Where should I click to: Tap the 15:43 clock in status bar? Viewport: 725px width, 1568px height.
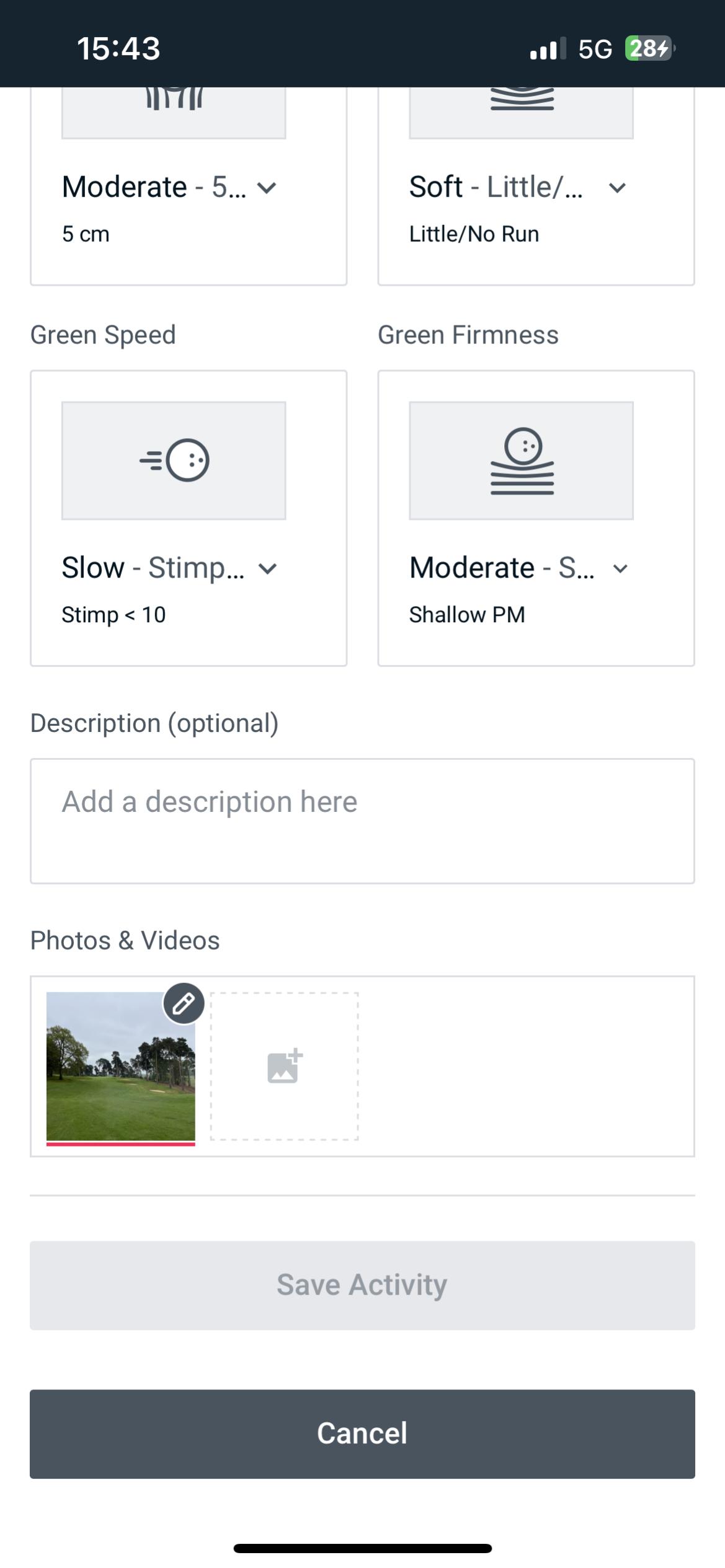(x=118, y=48)
